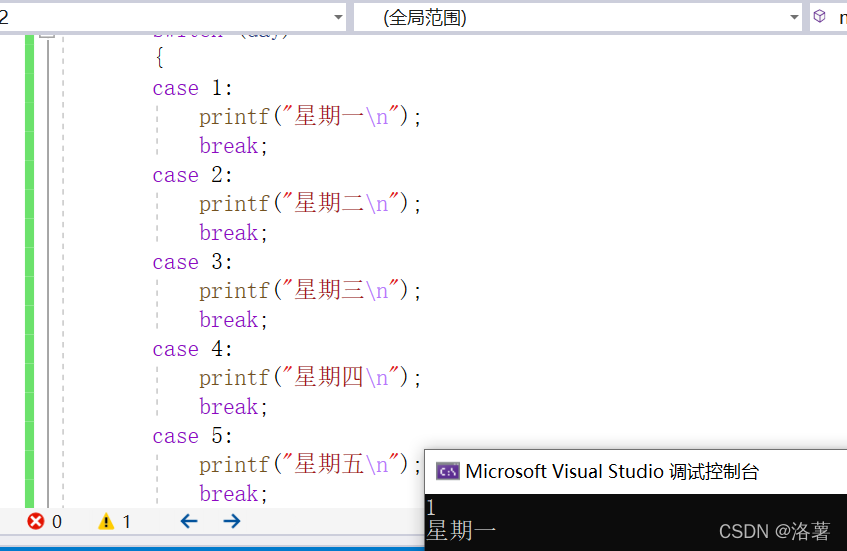
Task: Click the break; line under case 4
Action: 233,407
